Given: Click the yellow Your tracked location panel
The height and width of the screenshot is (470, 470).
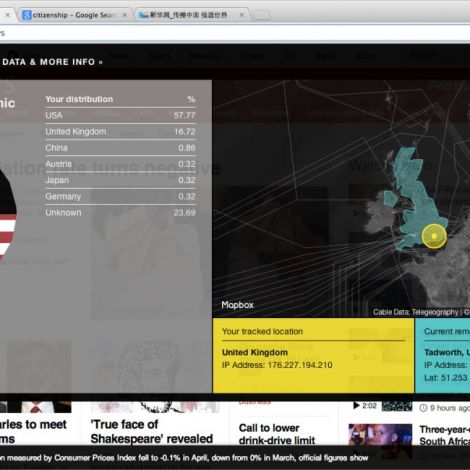Looking at the screenshot, I should click(x=313, y=355).
